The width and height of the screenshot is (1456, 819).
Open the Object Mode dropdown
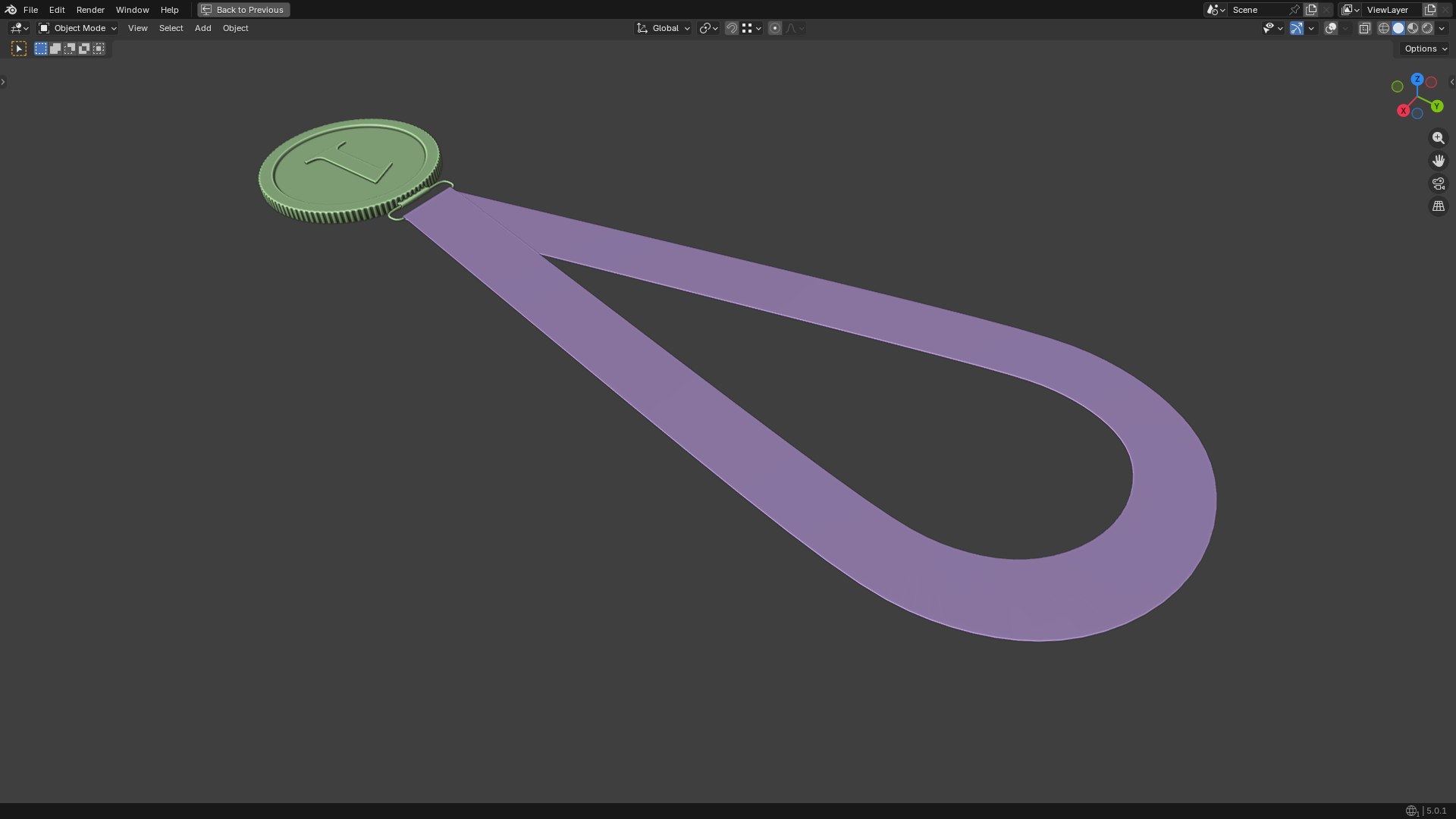pos(77,28)
